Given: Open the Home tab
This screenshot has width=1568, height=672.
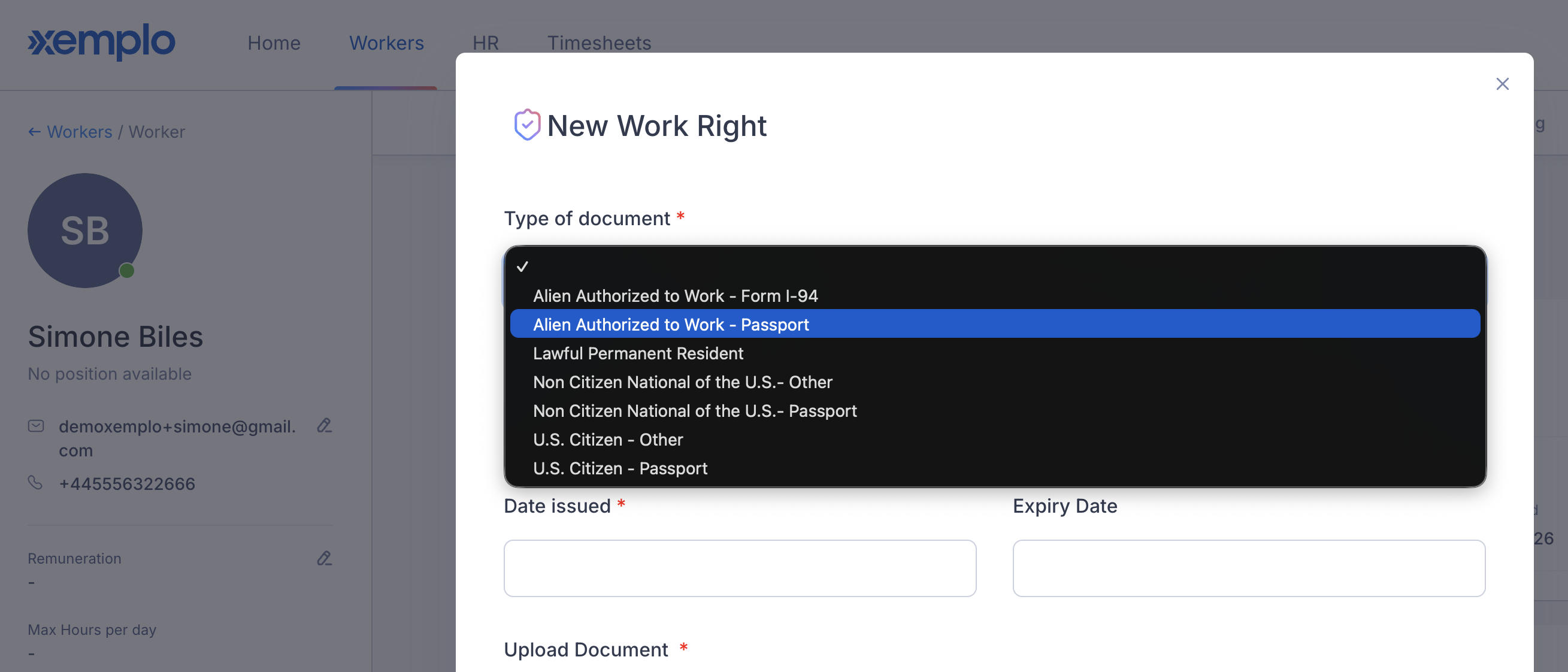Looking at the screenshot, I should click(274, 43).
